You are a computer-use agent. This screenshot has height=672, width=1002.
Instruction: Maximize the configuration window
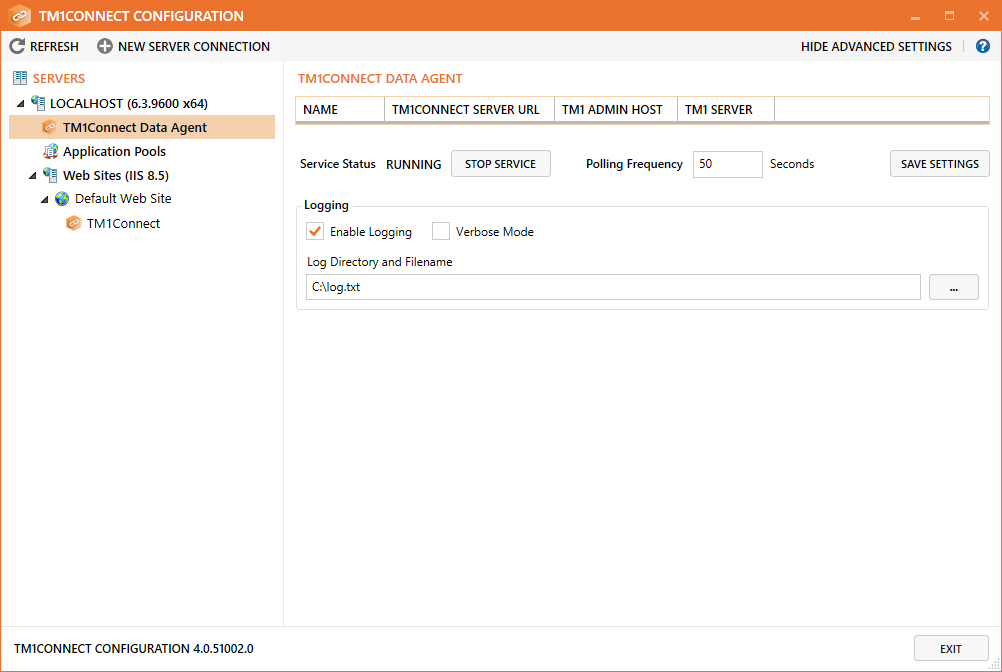[x=950, y=16]
